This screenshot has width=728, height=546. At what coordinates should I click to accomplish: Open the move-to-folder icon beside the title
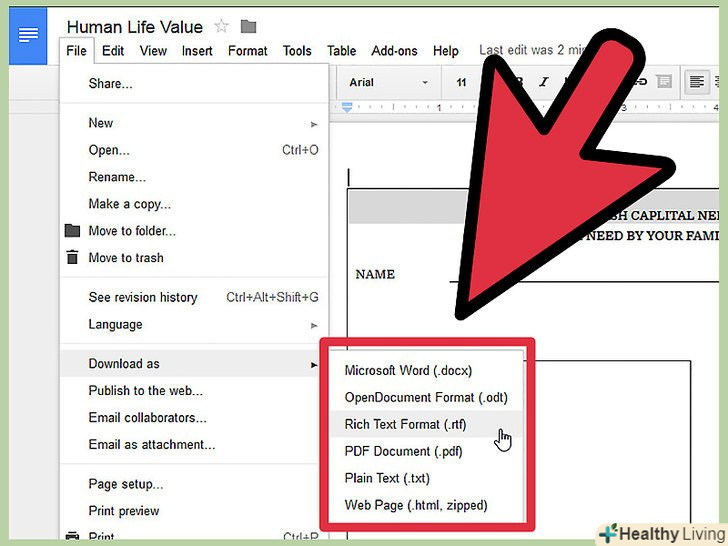click(248, 26)
